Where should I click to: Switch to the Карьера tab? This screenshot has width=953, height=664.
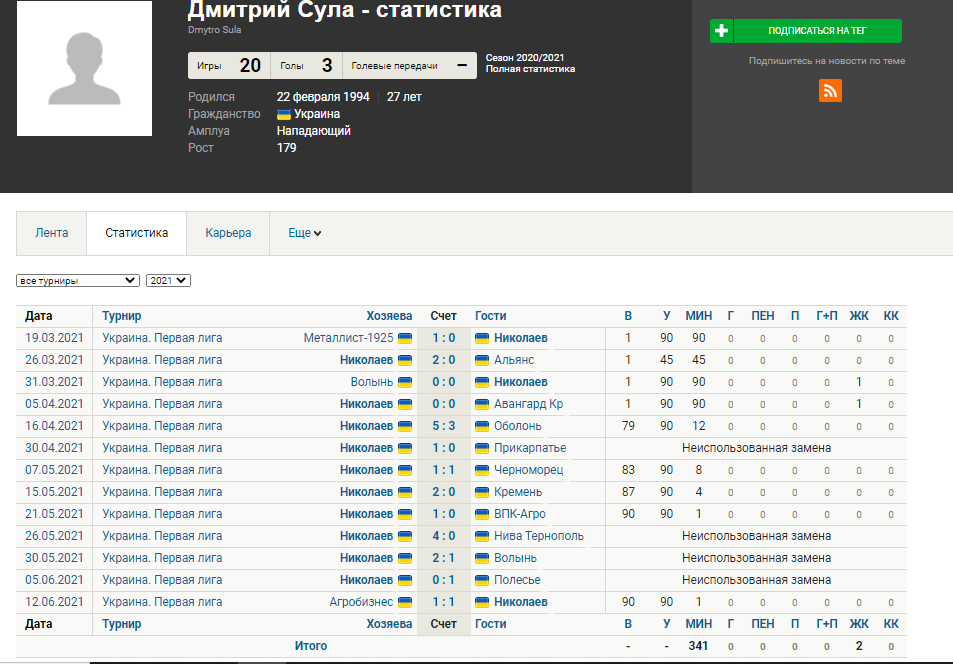pos(228,233)
